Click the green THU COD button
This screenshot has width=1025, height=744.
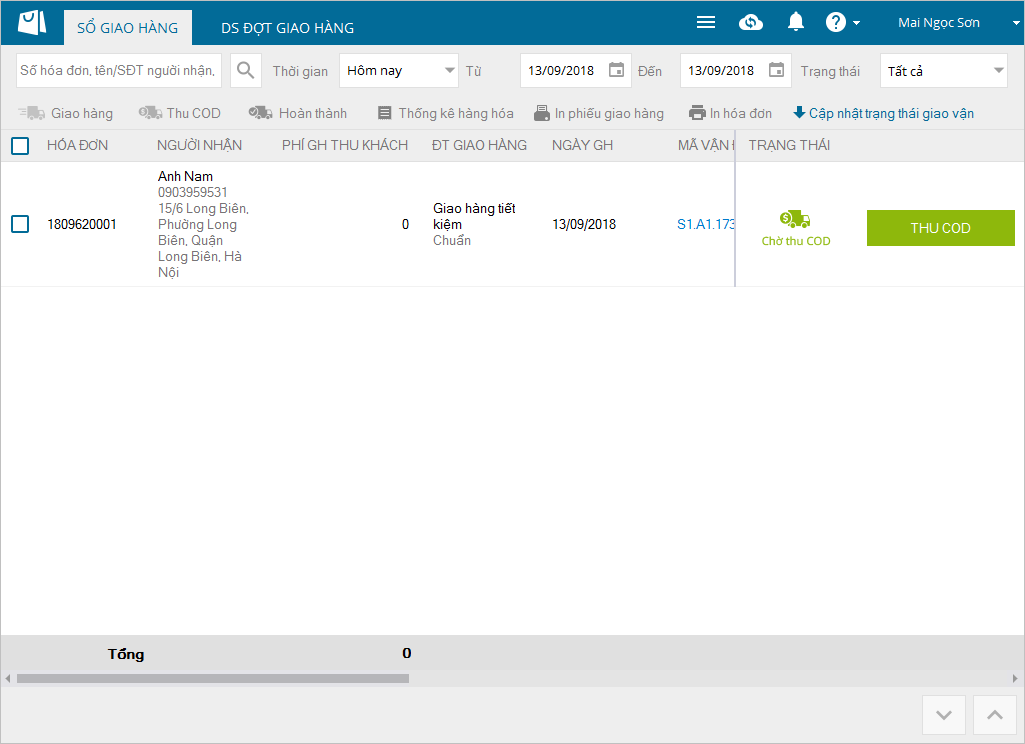(941, 228)
